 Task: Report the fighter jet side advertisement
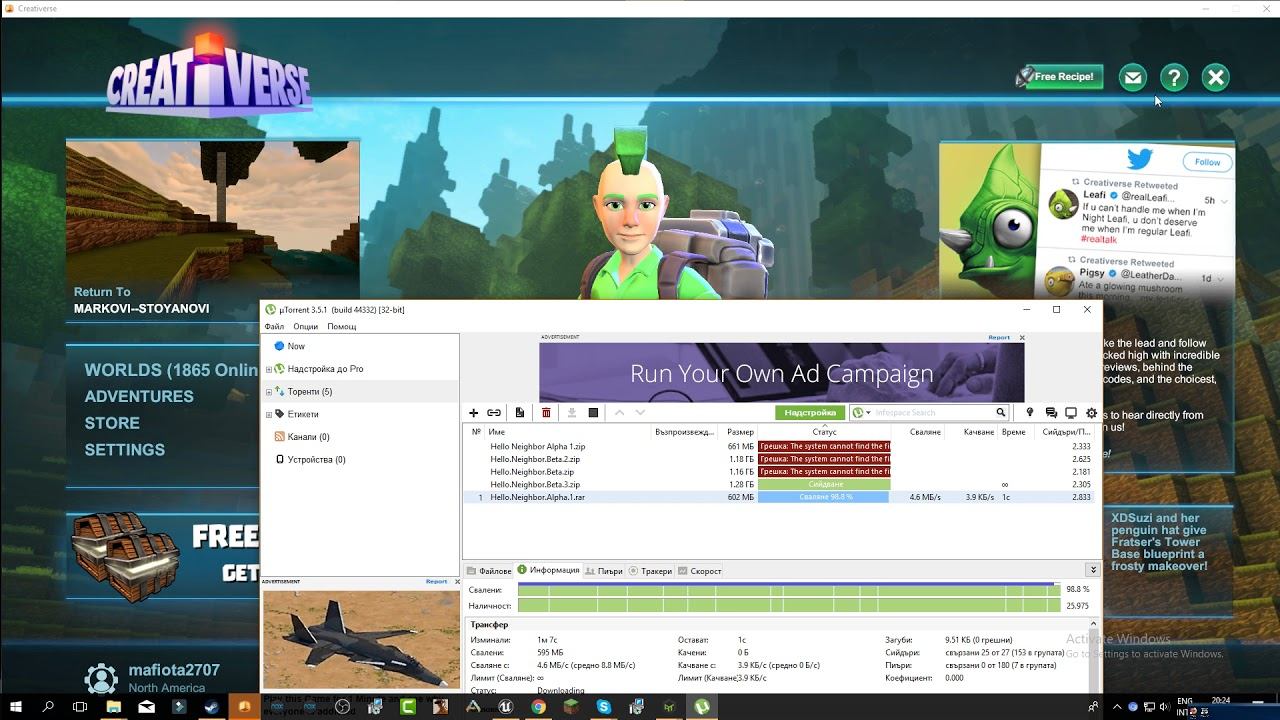437,582
